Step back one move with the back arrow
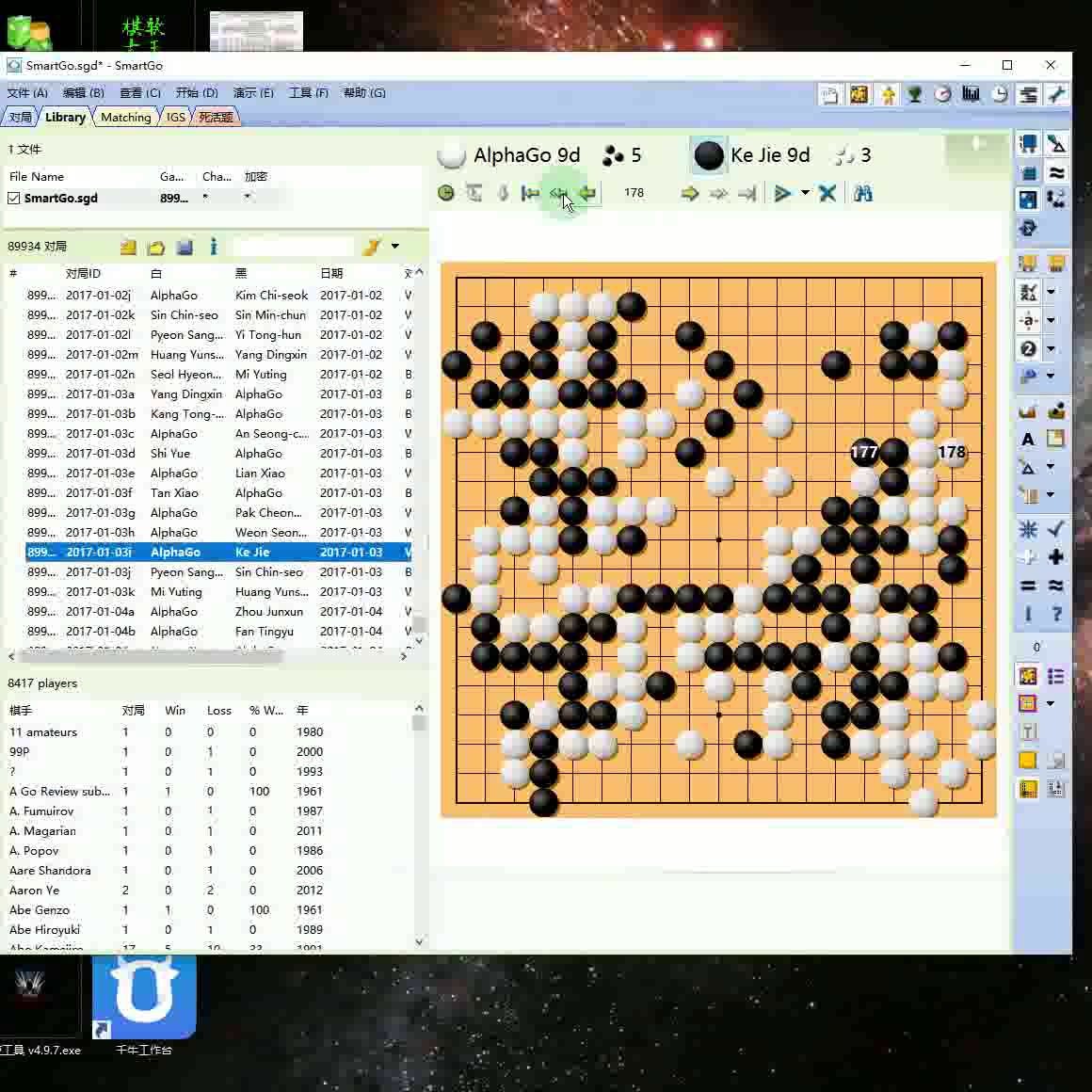 [586, 193]
